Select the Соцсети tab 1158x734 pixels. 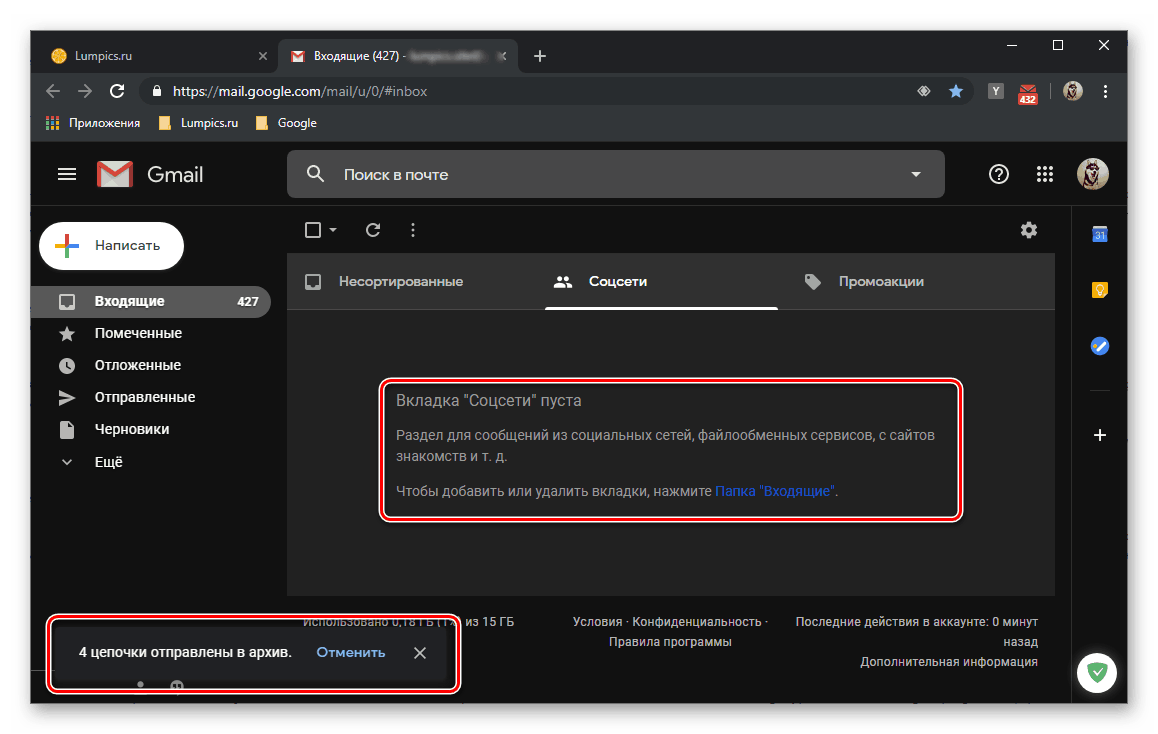pos(661,281)
